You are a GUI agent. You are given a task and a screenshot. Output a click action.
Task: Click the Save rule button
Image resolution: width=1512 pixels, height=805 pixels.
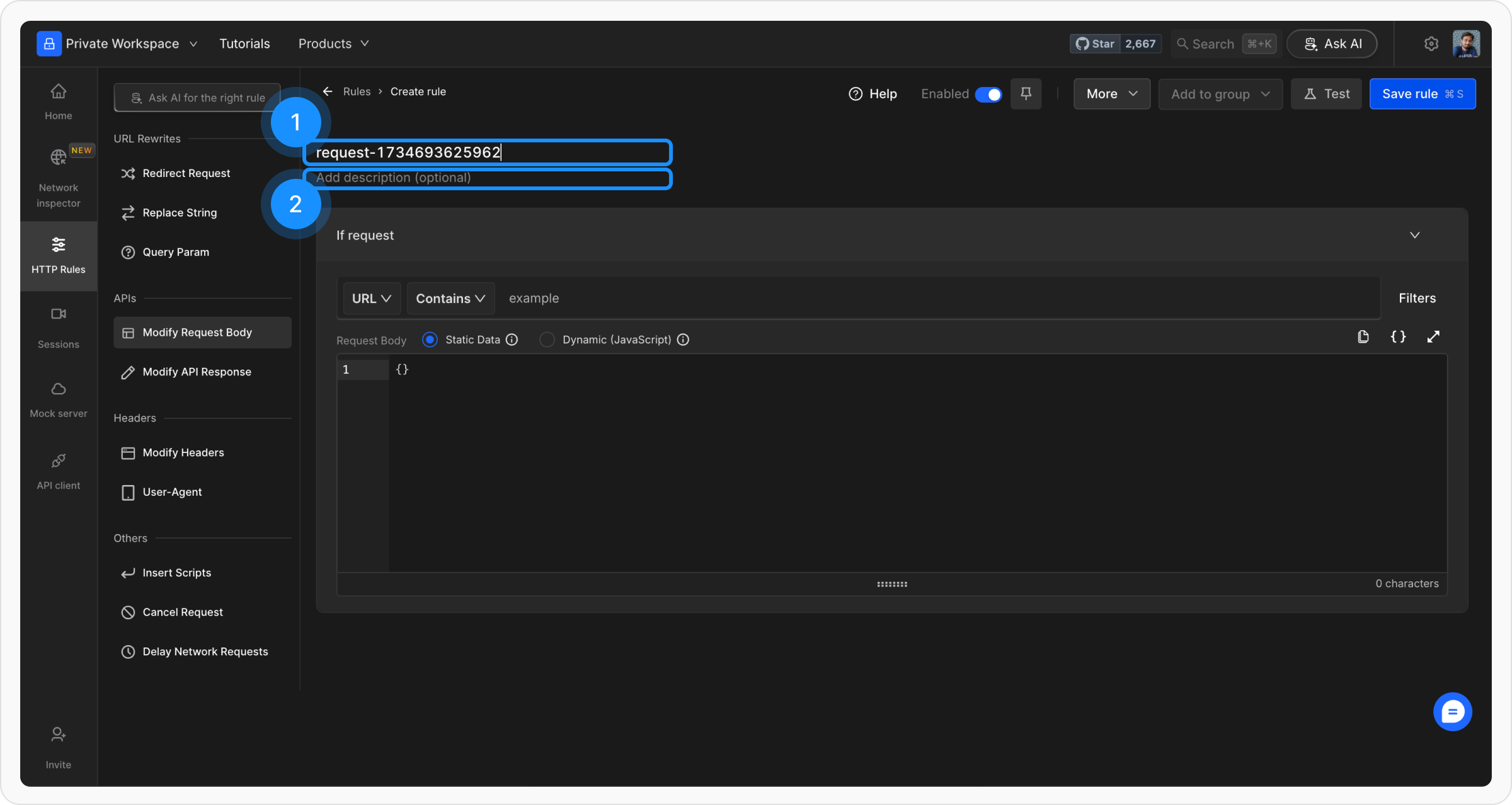[1422, 94]
